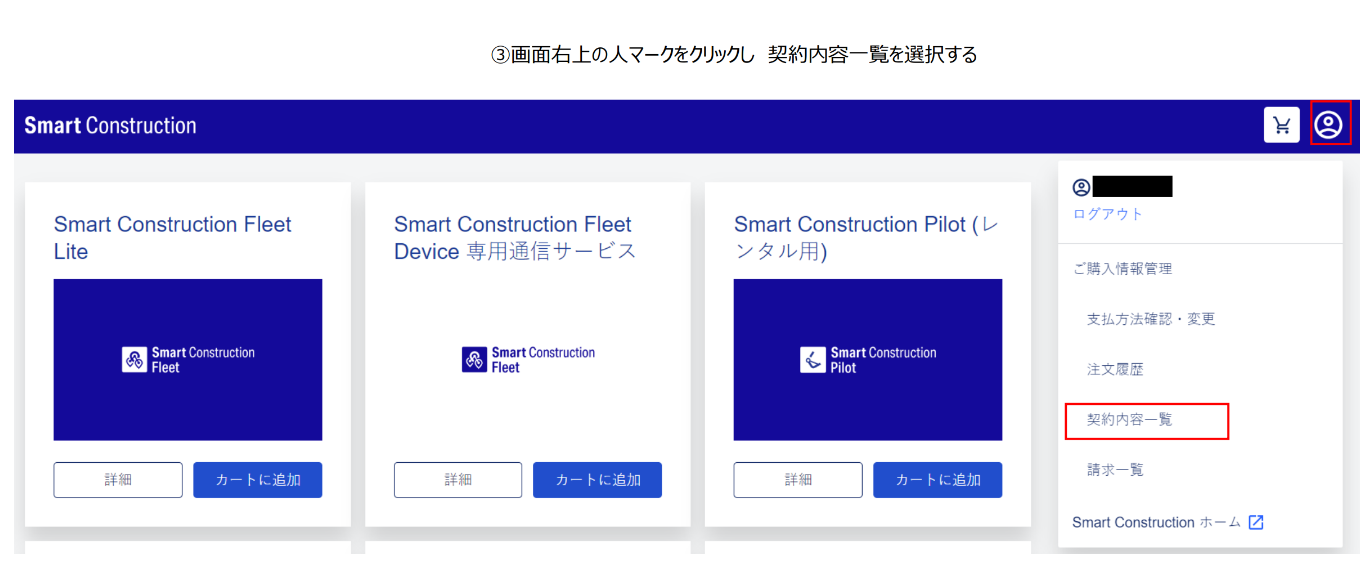
Task: Click the Smart Construction Pilot product image
Action: (x=868, y=360)
